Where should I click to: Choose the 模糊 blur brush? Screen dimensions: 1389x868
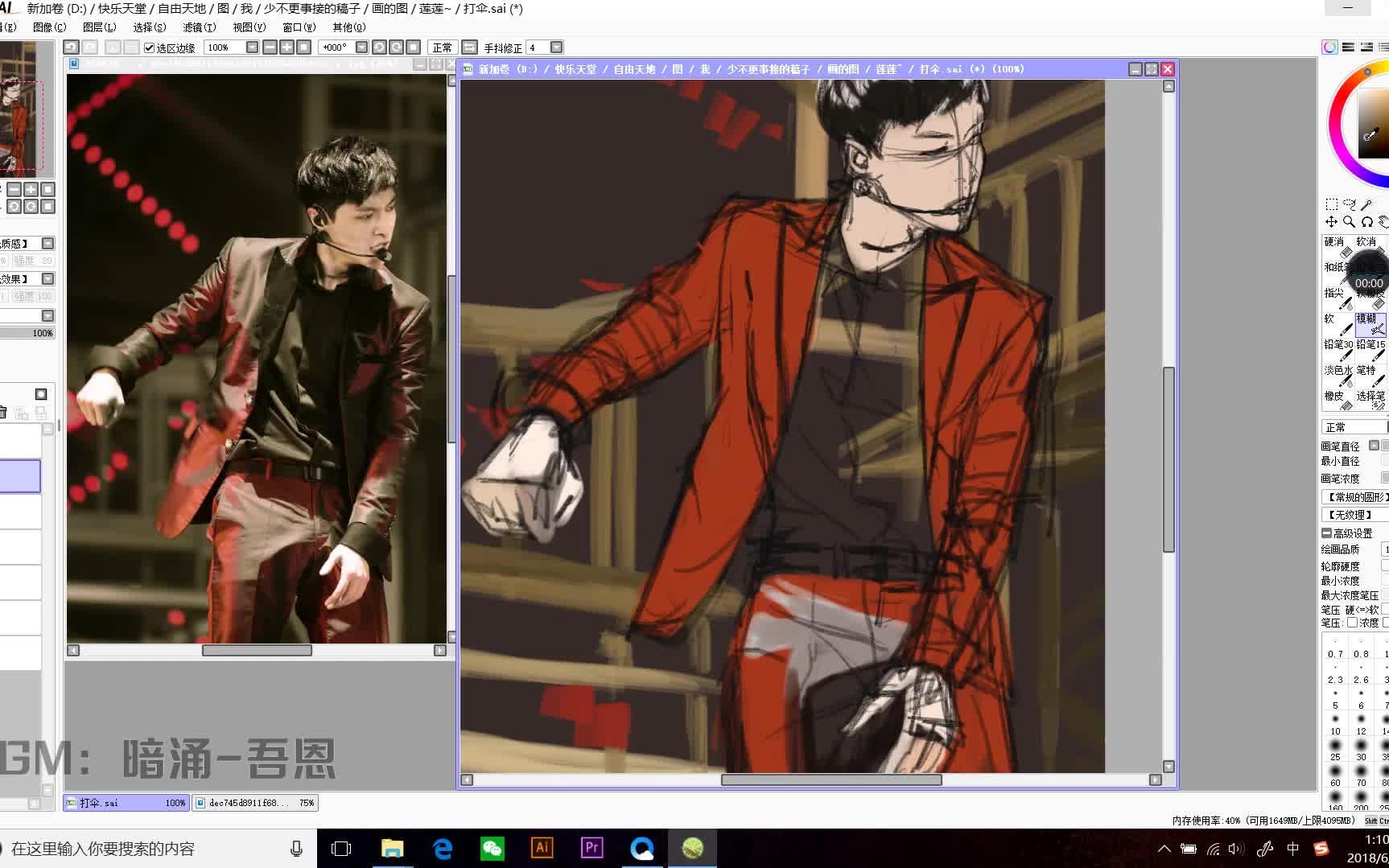pos(1370,324)
